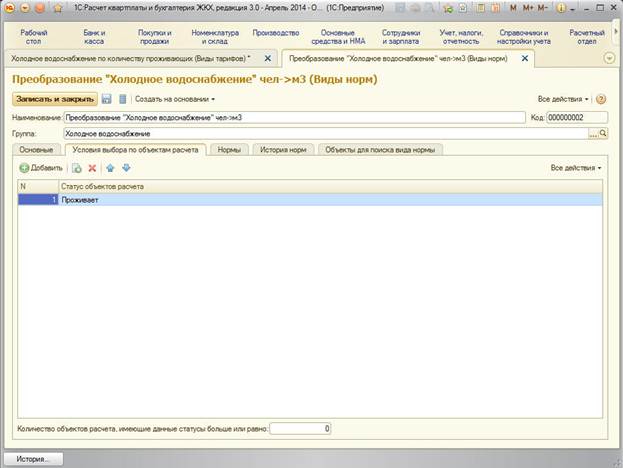
Task: Close the Преобразование Холодное водоснабжение tab
Action: coord(525,58)
